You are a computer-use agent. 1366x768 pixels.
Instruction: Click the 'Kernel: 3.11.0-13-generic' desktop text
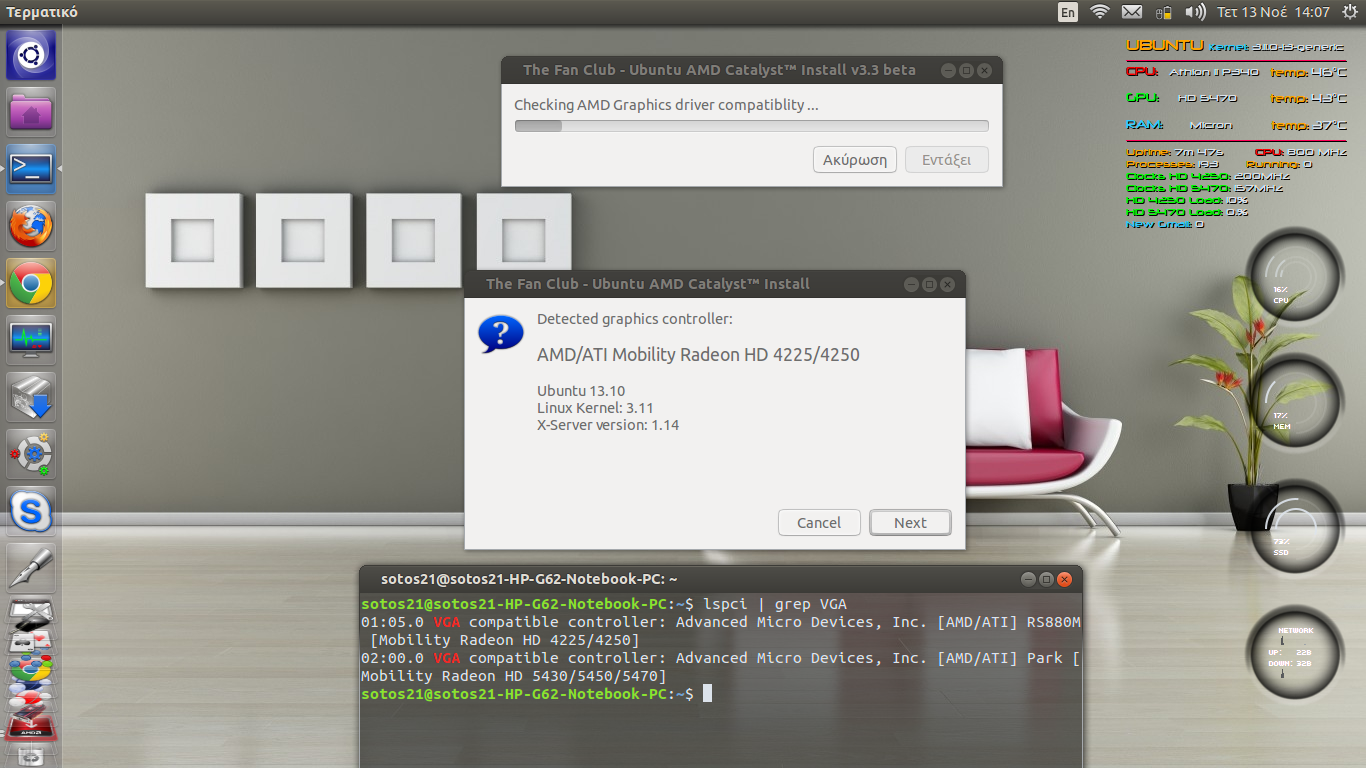(1278, 46)
